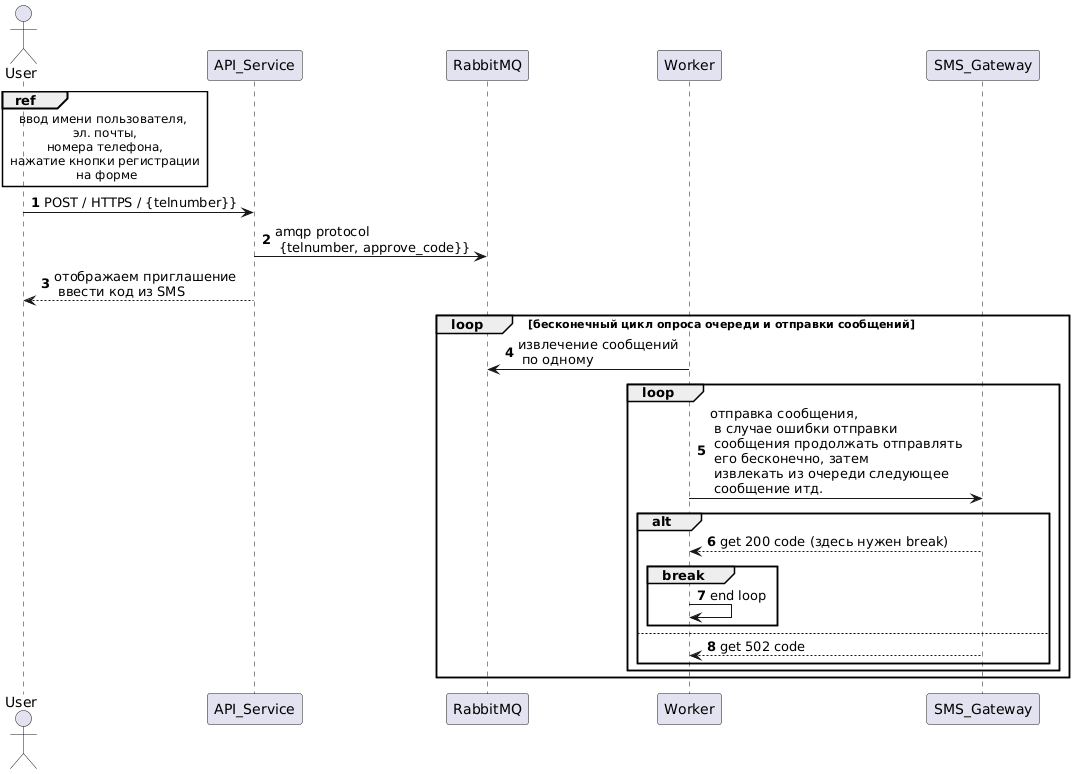Select the top RabbitMQ participant box

487,65
